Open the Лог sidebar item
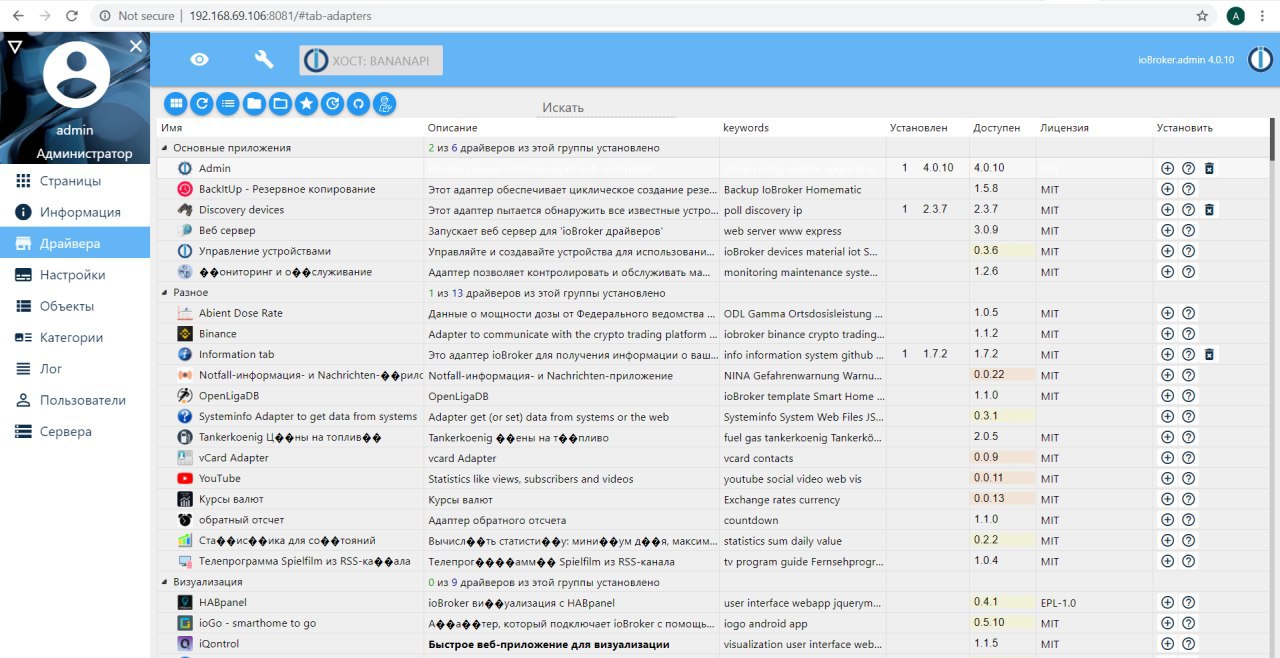1280x658 pixels. pyautogui.click(x=75, y=369)
